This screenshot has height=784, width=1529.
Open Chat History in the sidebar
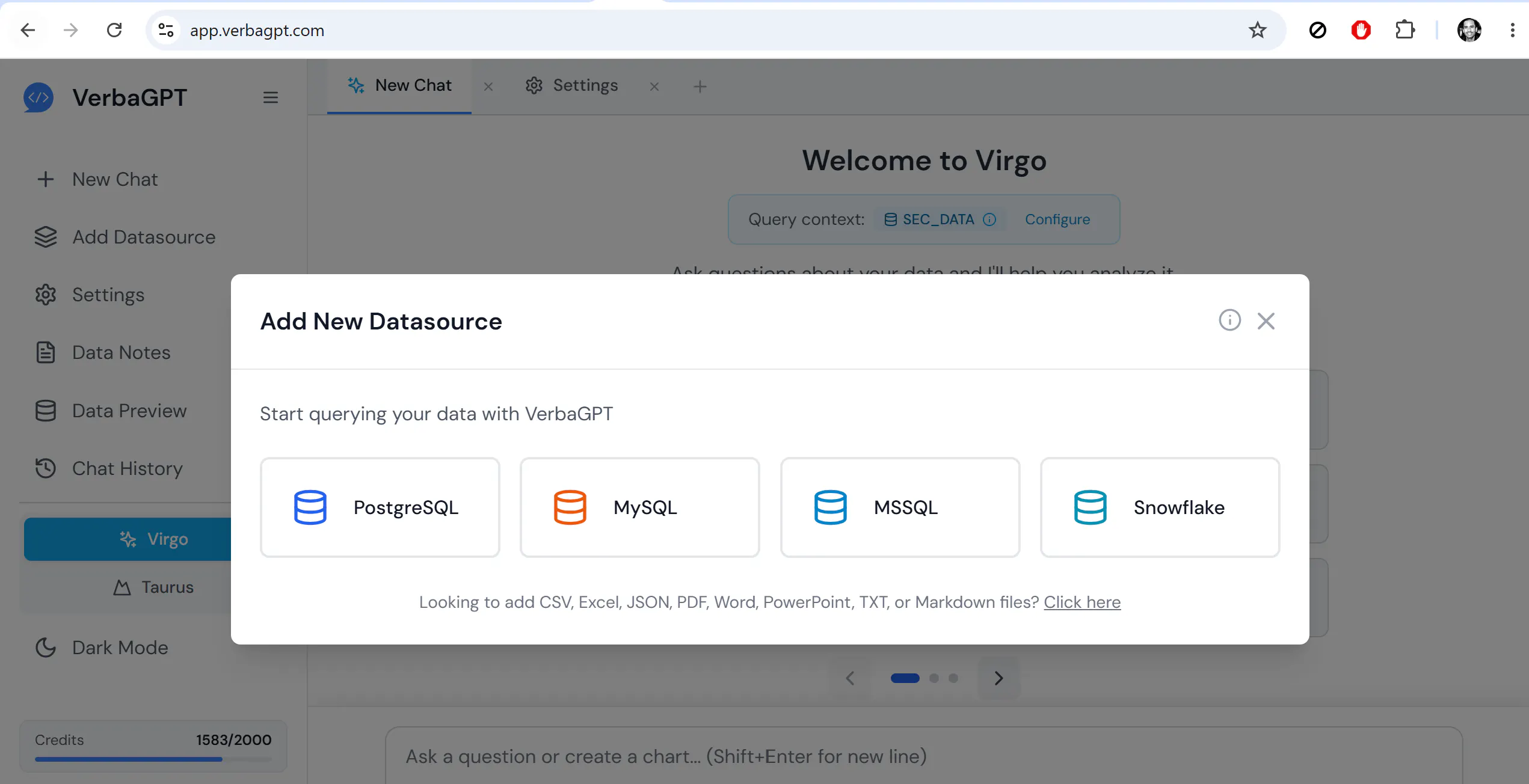point(109,468)
